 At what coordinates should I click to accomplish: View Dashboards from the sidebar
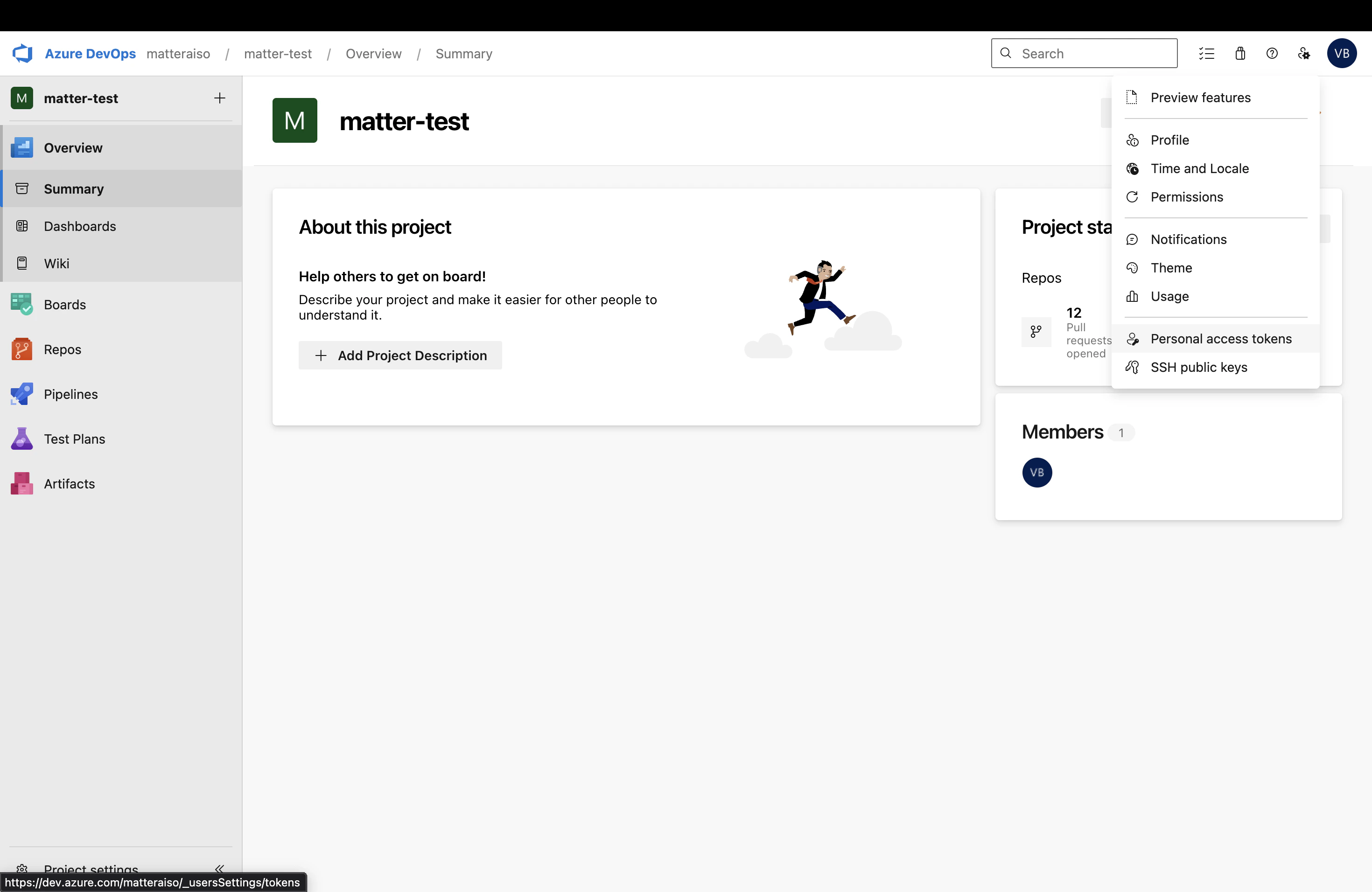79,226
